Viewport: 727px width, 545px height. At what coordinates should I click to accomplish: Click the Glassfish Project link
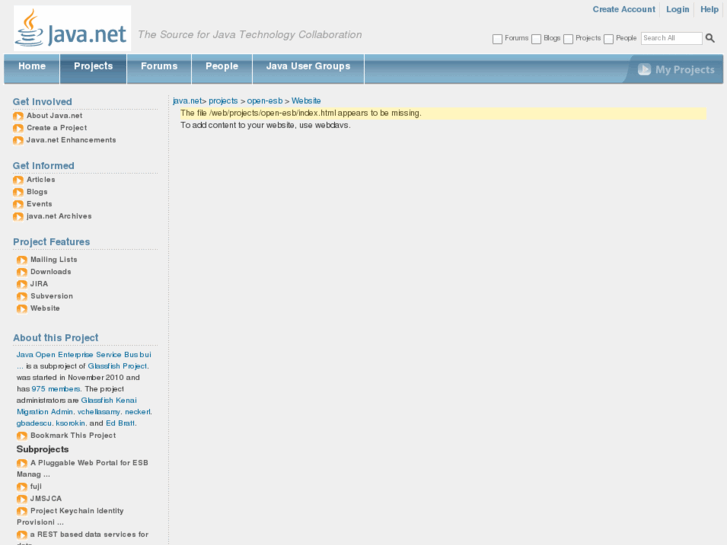pos(118,366)
